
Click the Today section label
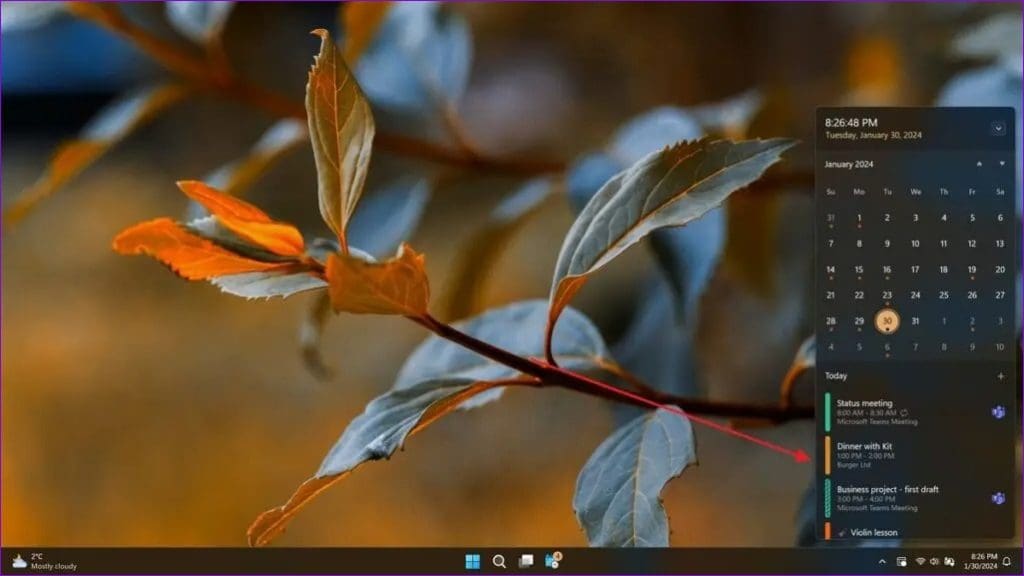[x=836, y=375]
